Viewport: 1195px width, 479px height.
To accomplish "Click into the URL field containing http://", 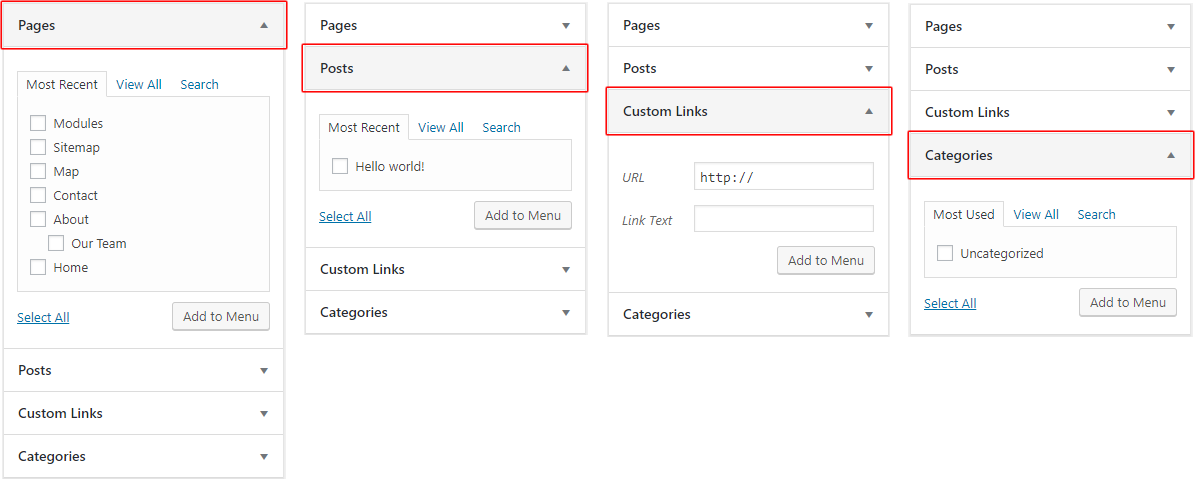I will pyautogui.click(x=783, y=177).
